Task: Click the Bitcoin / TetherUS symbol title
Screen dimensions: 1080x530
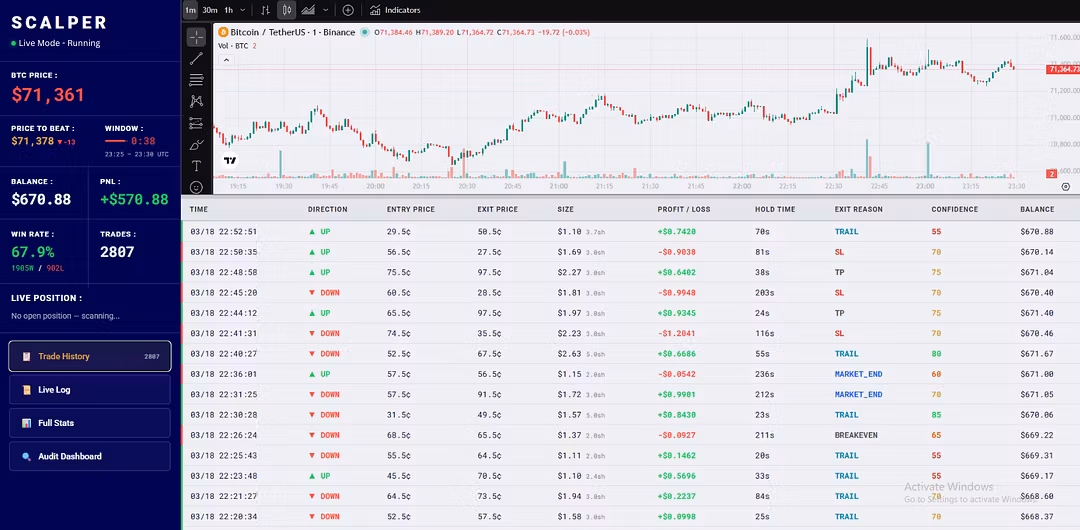Action: (292, 32)
